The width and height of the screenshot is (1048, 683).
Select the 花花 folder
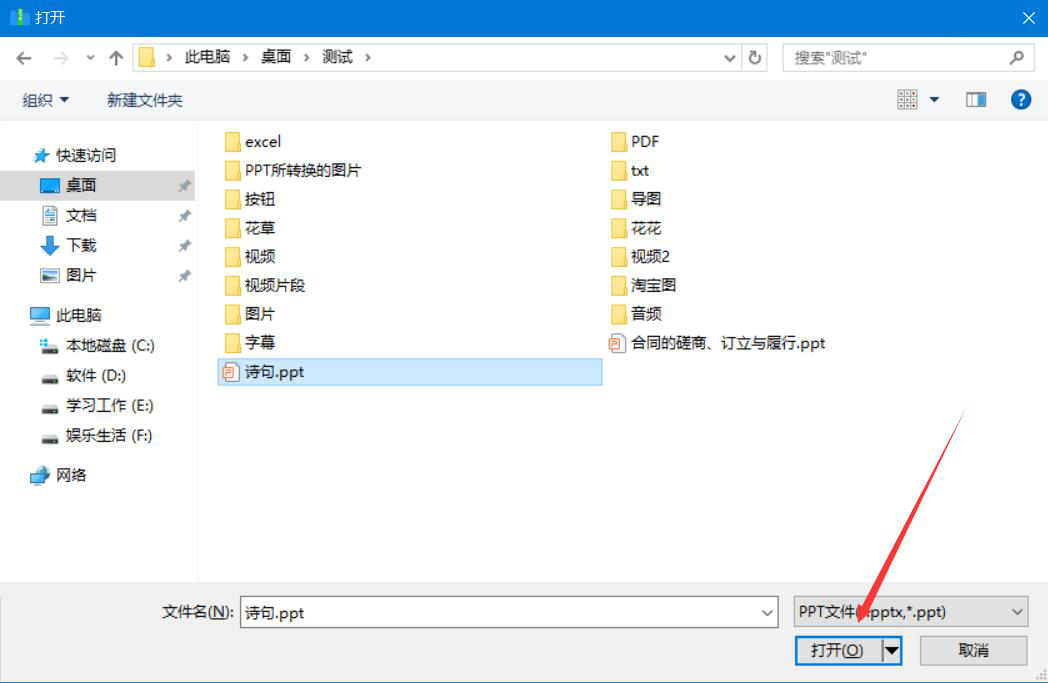(x=636, y=228)
